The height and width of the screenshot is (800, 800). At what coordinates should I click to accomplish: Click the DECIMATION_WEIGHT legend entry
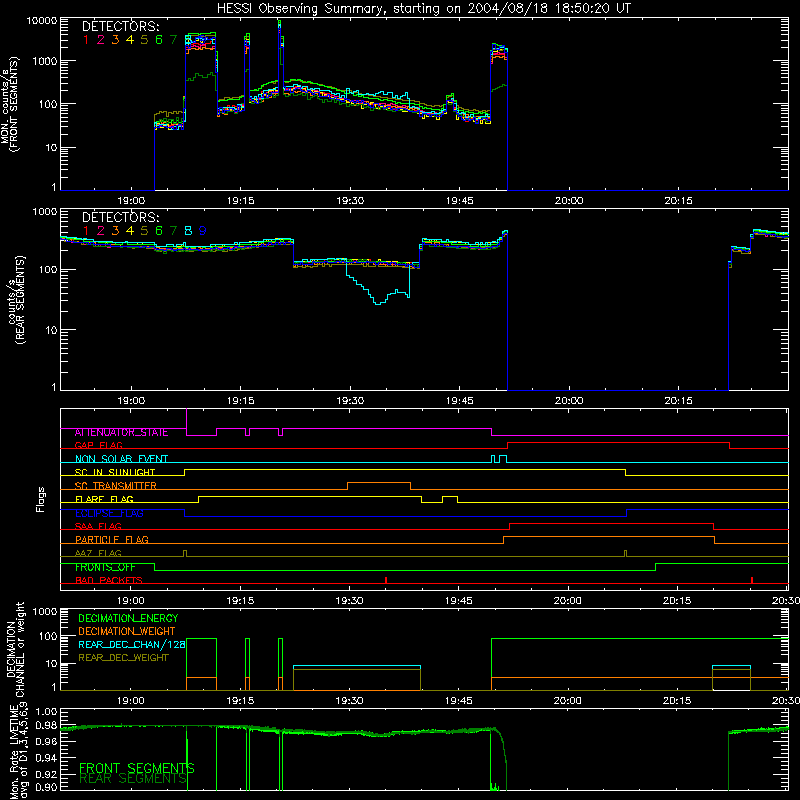127,632
